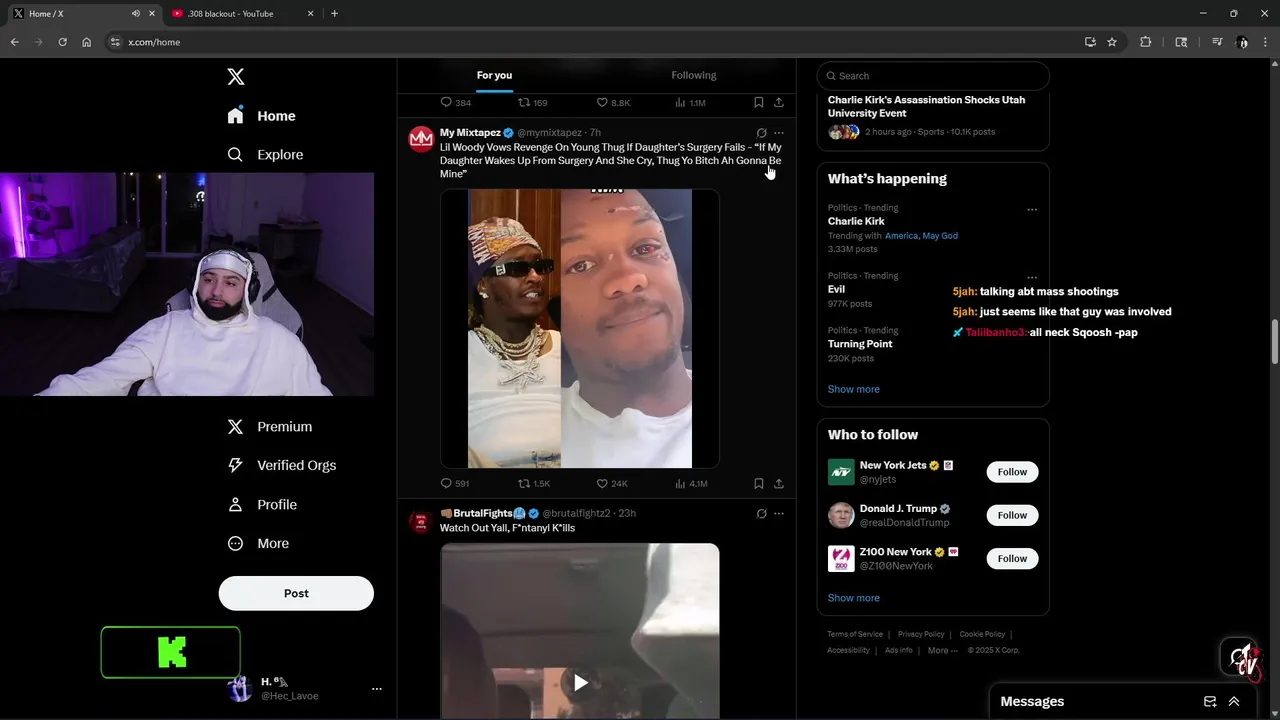Open the Terms of Service link
This screenshot has height=720, width=1280.
coord(855,634)
